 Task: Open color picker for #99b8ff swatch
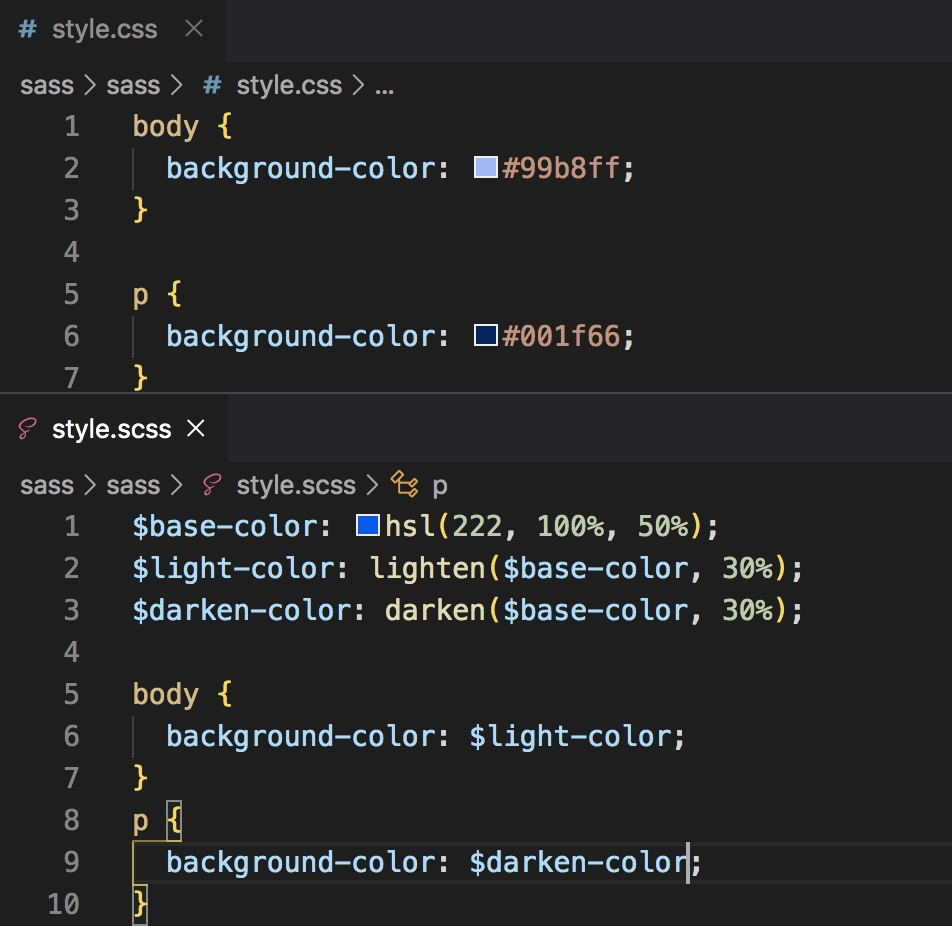click(x=486, y=167)
